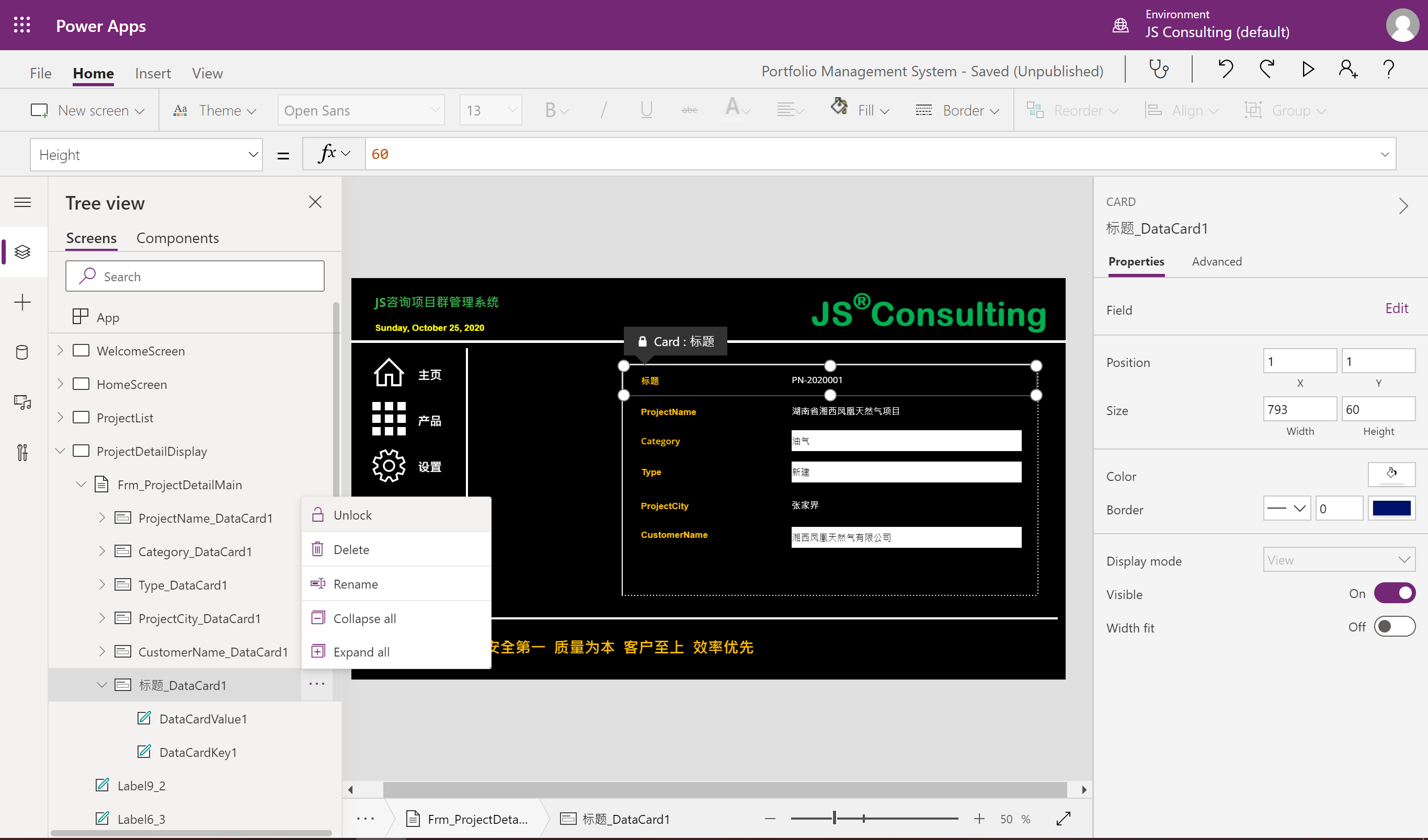The image size is (1428, 840).
Task: Redo the last action
Action: tap(1266, 70)
